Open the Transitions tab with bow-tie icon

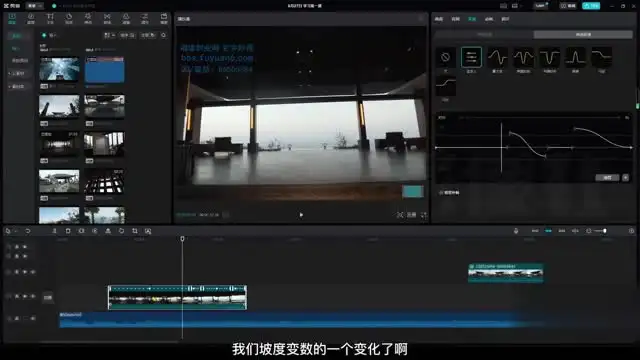click(x=107, y=18)
